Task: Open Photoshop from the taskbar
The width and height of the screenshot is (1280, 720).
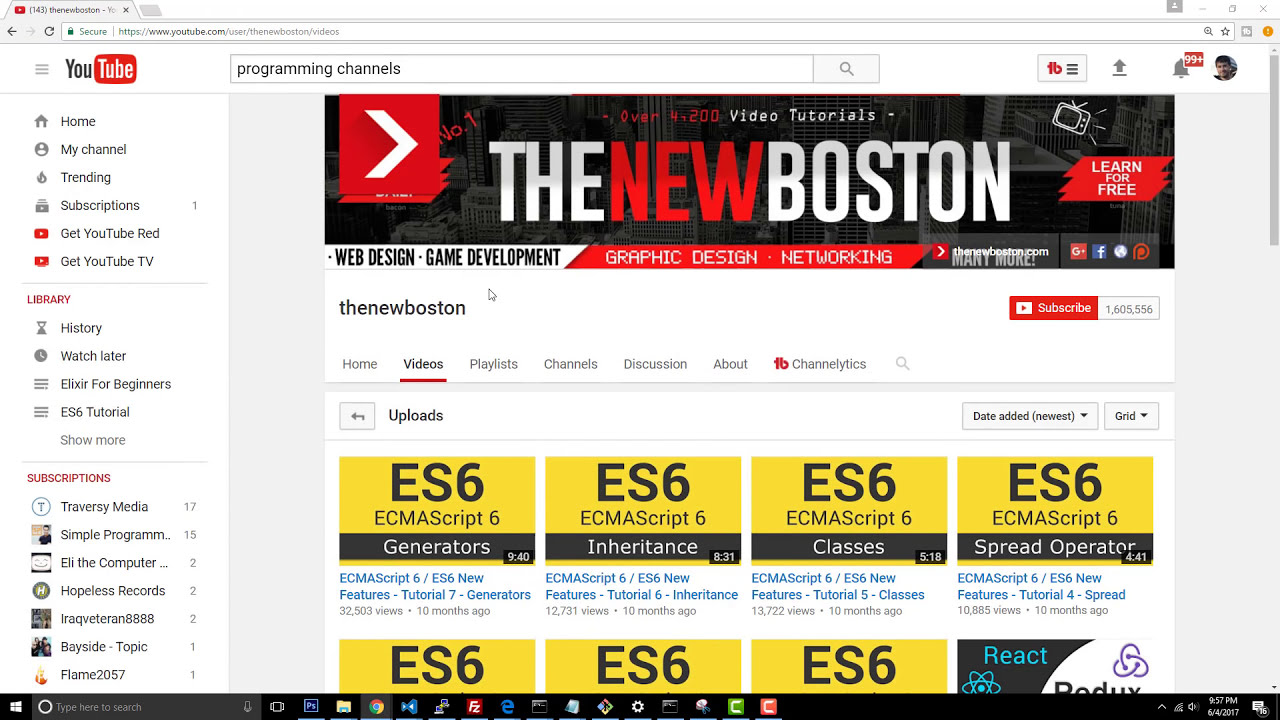Action: point(310,707)
